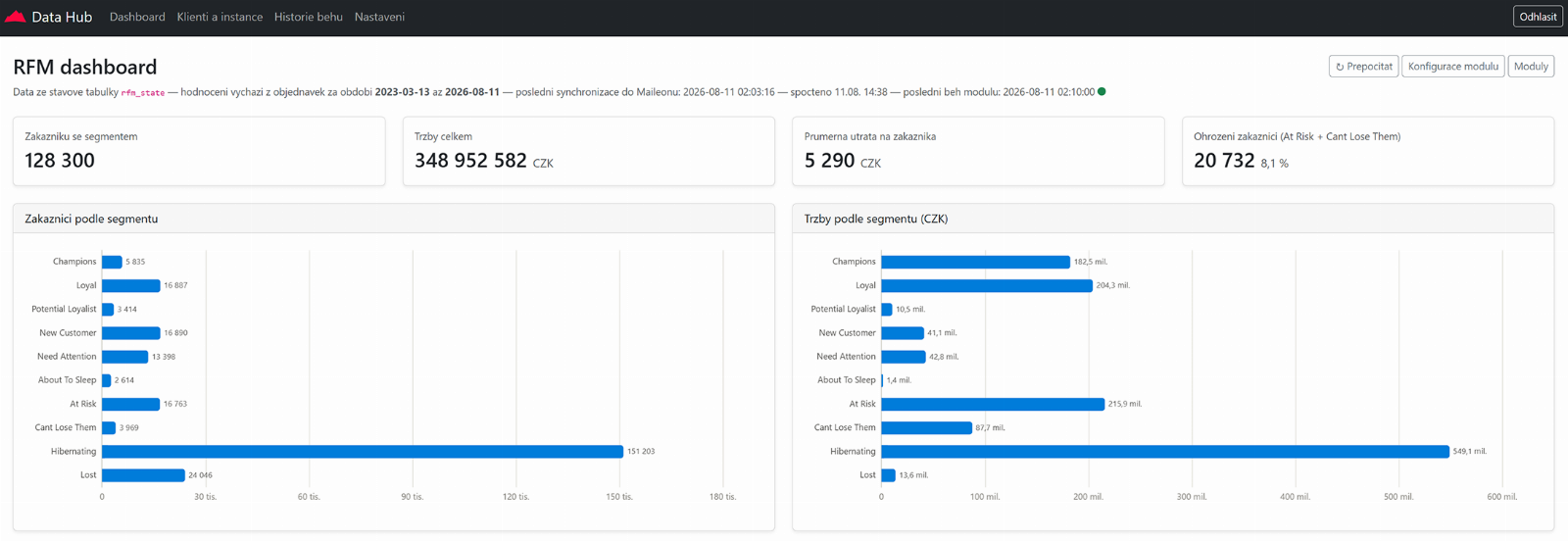
Task: Select Cant Lose Them revenue bar
Action: click(x=926, y=427)
